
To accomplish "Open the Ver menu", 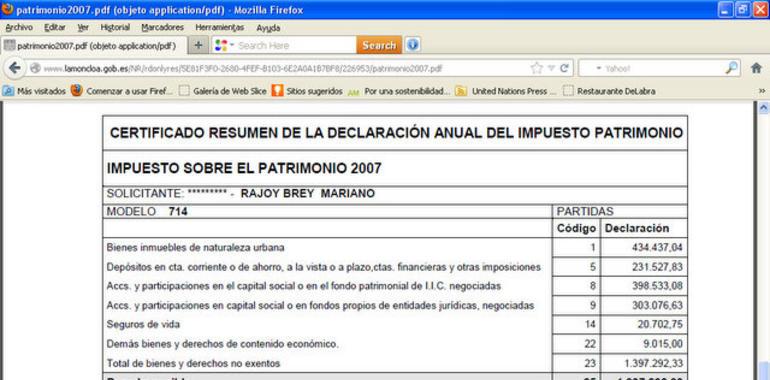I will coord(83,27).
